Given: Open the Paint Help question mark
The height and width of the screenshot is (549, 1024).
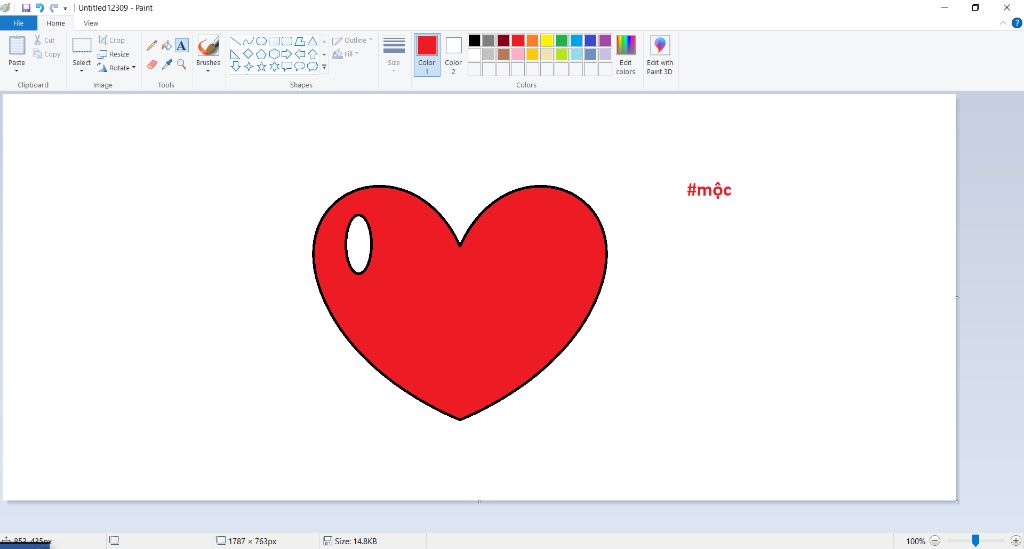Looking at the screenshot, I should point(1017,23).
